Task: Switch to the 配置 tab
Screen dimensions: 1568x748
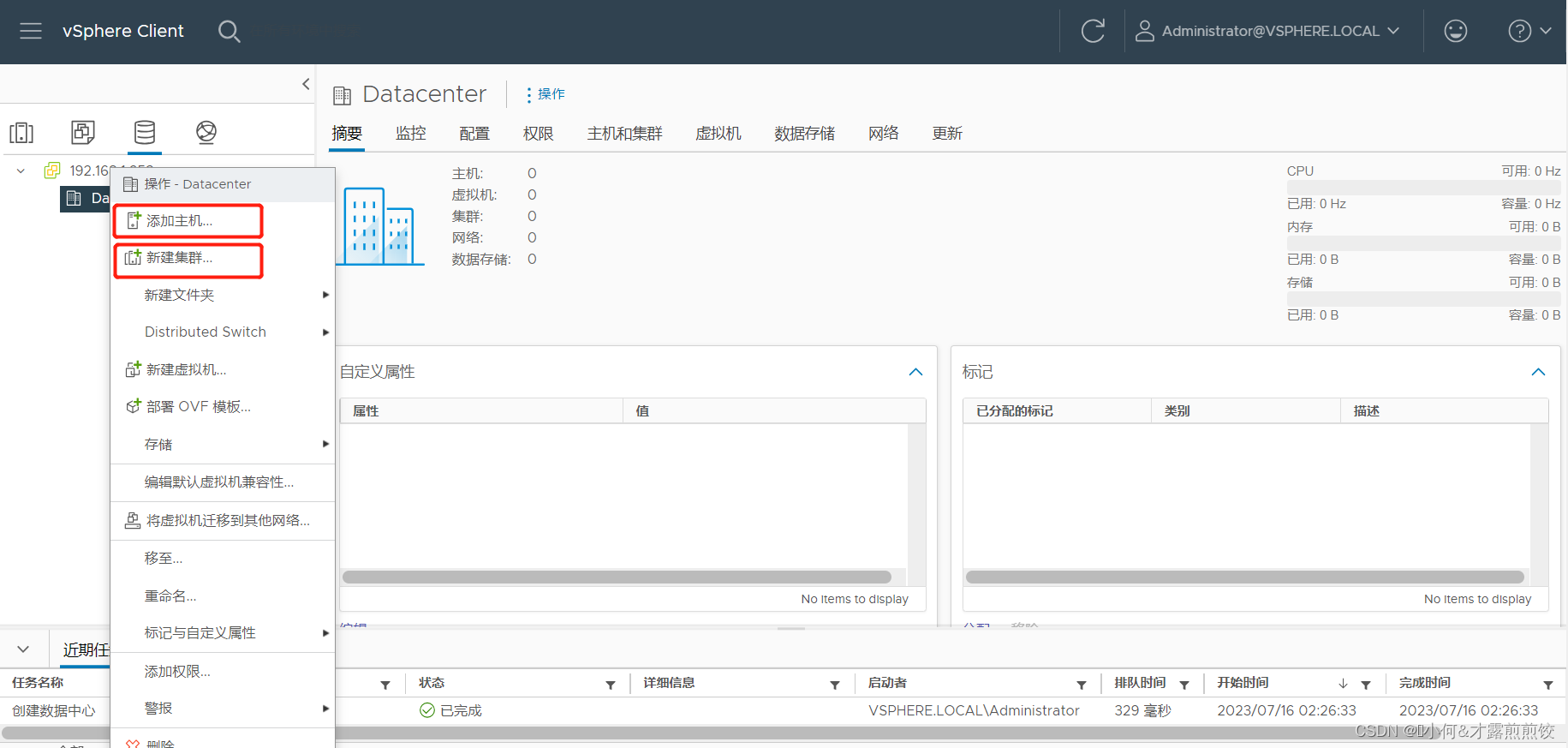Action: 474,134
